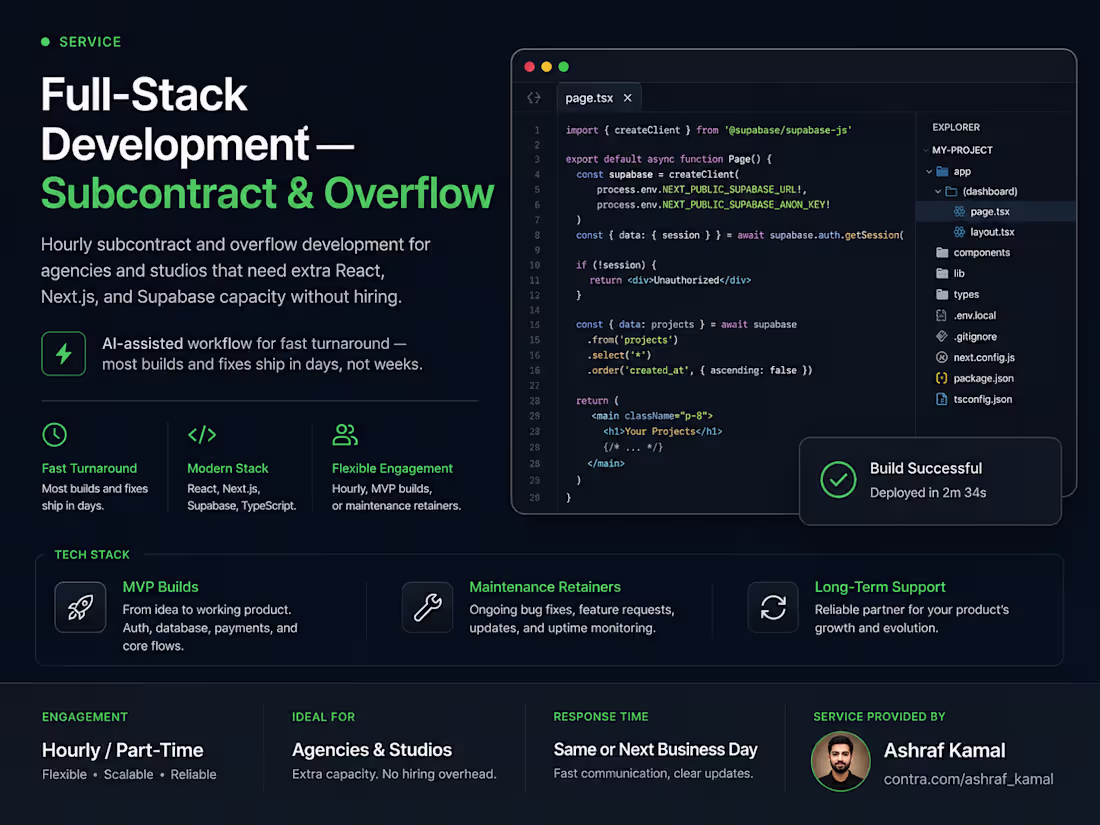
Task: Click the Ashraf Kamal name
Action: point(944,751)
